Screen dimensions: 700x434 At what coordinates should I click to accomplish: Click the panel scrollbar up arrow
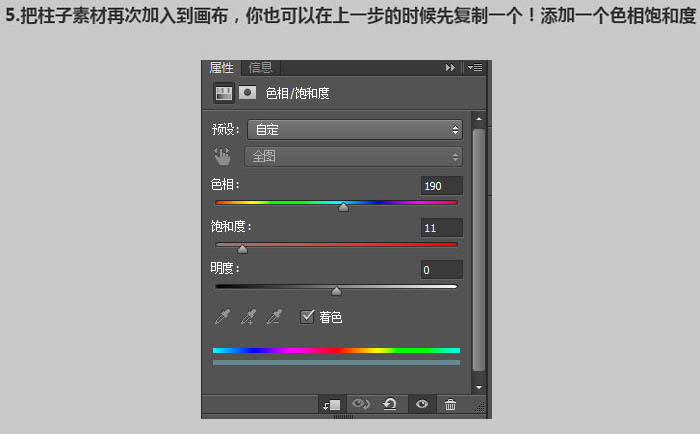479,119
